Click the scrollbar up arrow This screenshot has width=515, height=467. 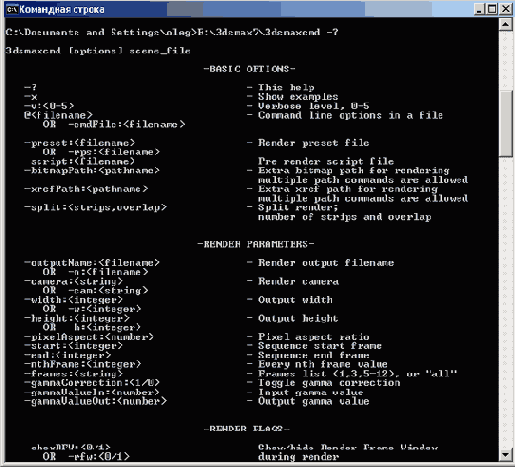coord(506,24)
